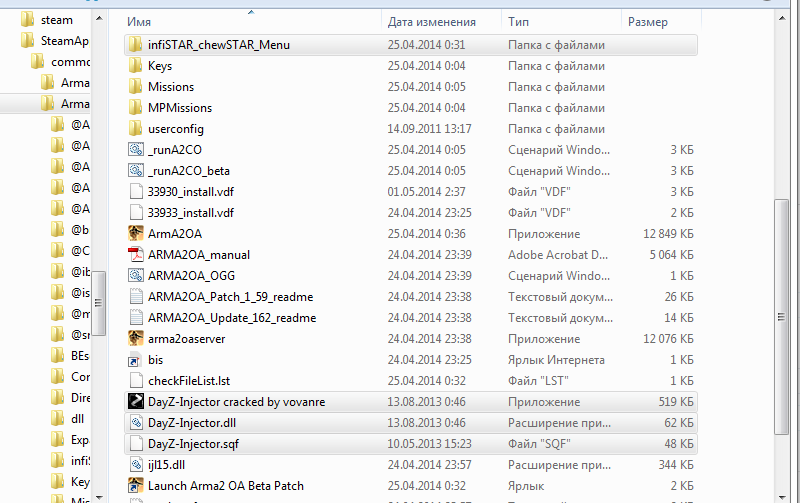Click the size 344 КБ of ijl15.dll
Screen dimensions: 800x503
pos(676,464)
